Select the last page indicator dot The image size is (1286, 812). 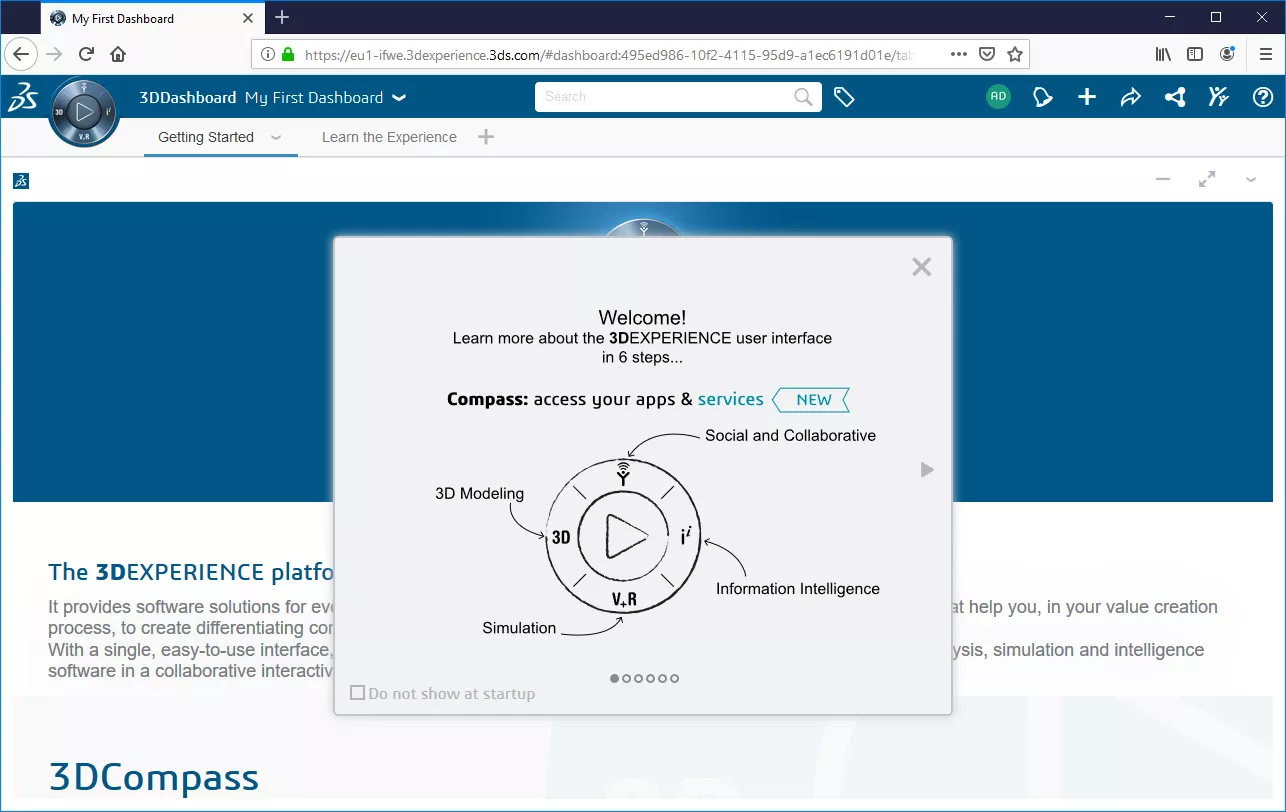675,678
